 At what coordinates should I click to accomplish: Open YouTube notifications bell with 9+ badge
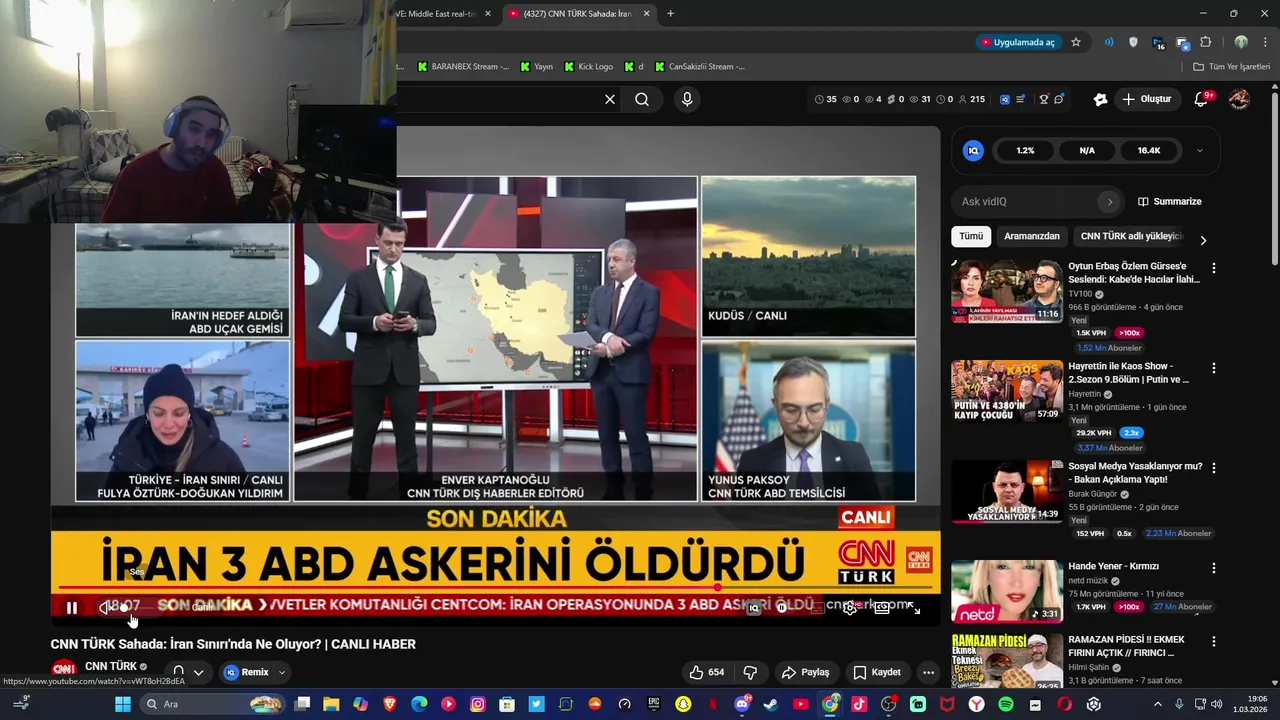pyautogui.click(x=1203, y=99)
